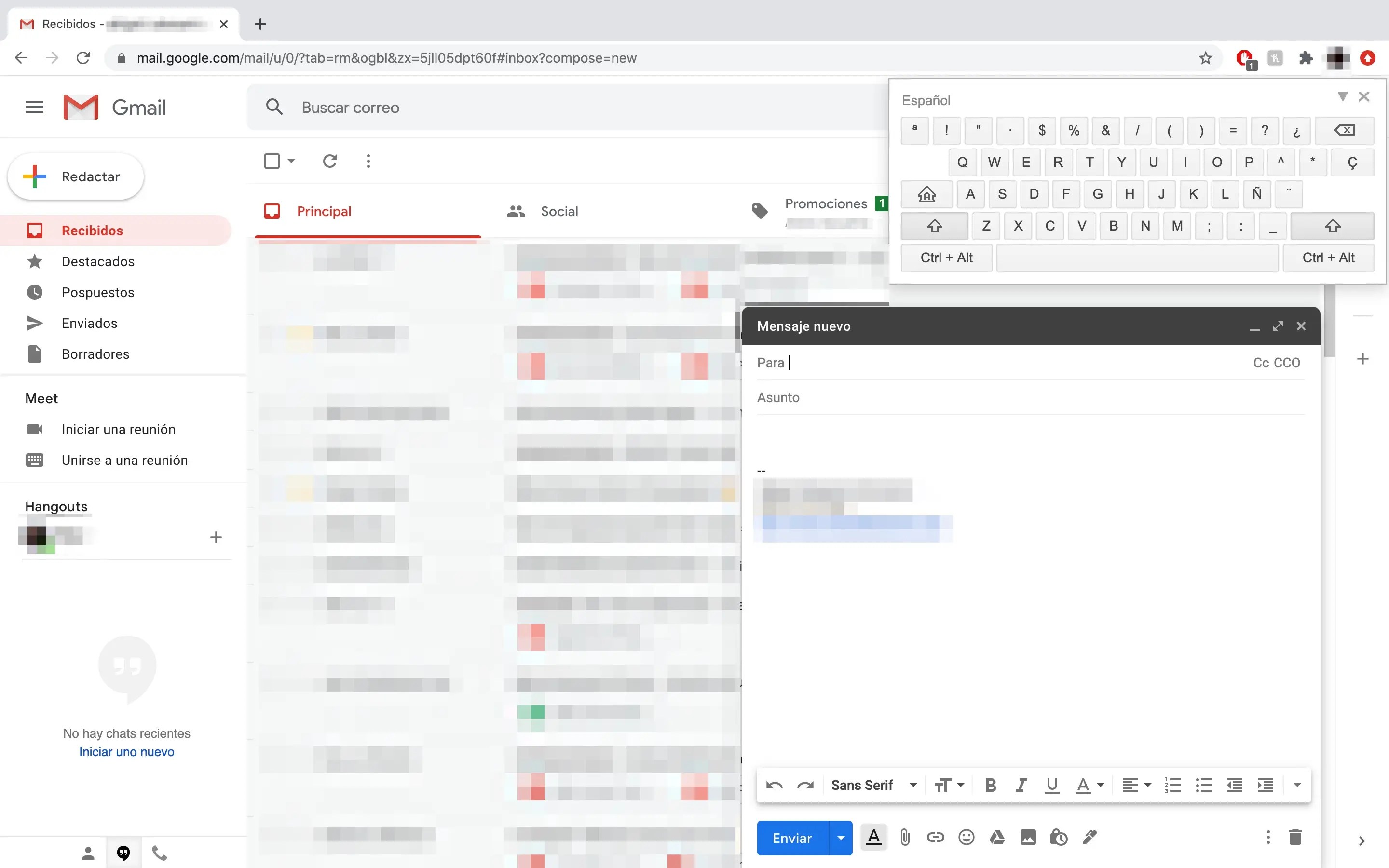1389x868 pixels.
Task: Click the Iniciar uno nuevo link
Action: [x=126, y=751]
